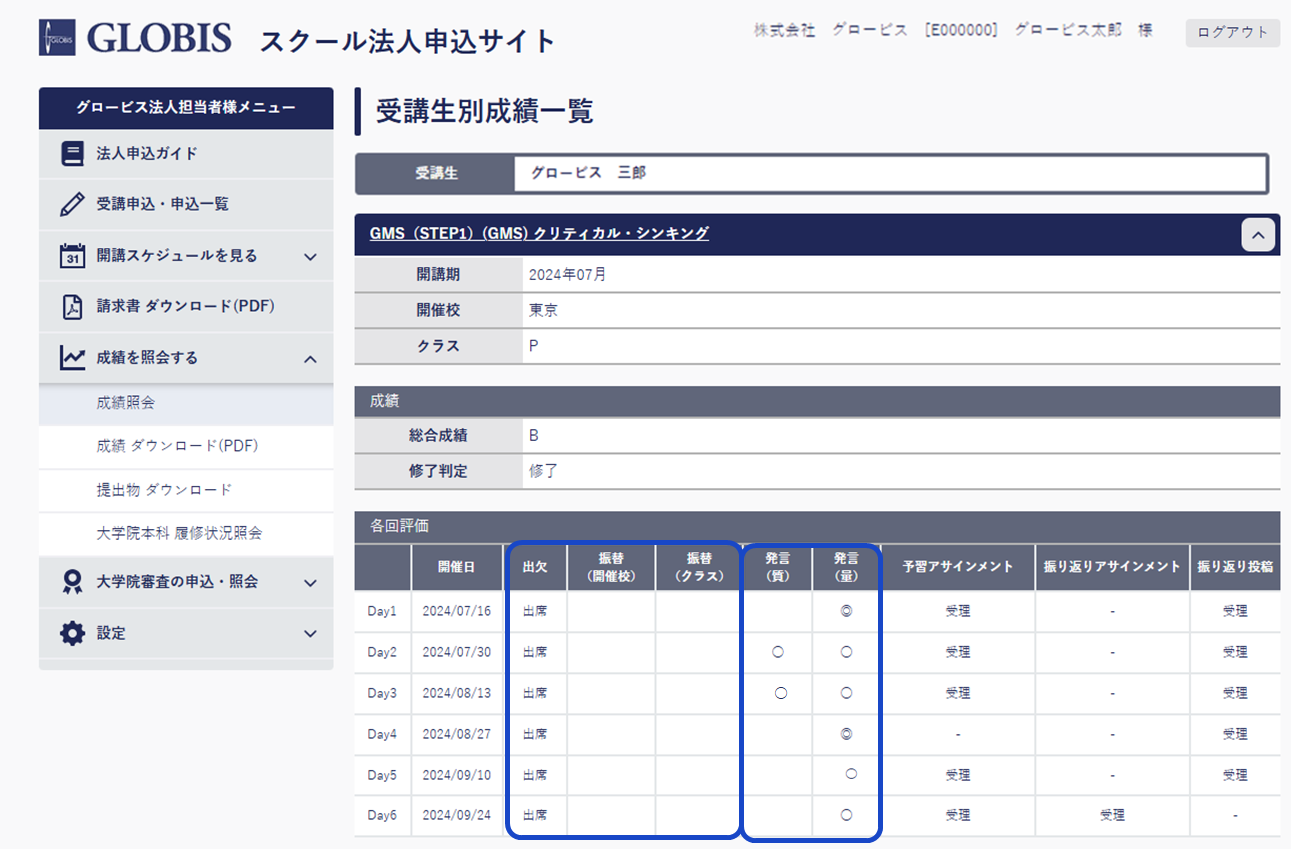Open 法人申込ガイド menu item
The image size is (1291, 849).
coord(186,154)
